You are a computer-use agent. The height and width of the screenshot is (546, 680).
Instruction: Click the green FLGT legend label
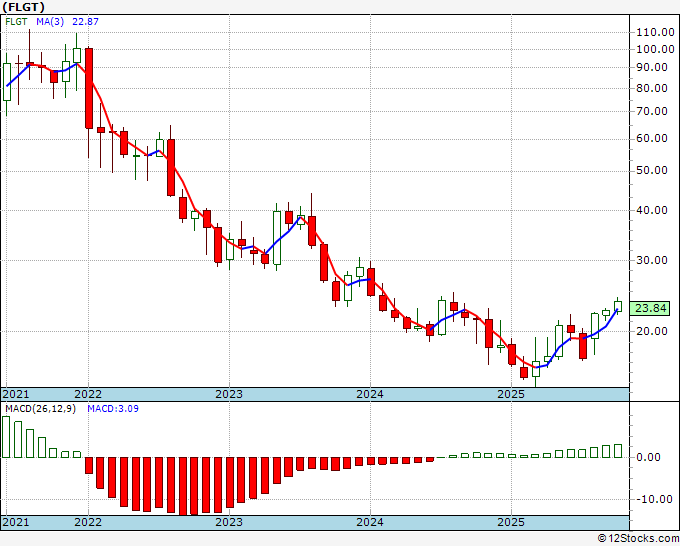click(x=16, y=21)
